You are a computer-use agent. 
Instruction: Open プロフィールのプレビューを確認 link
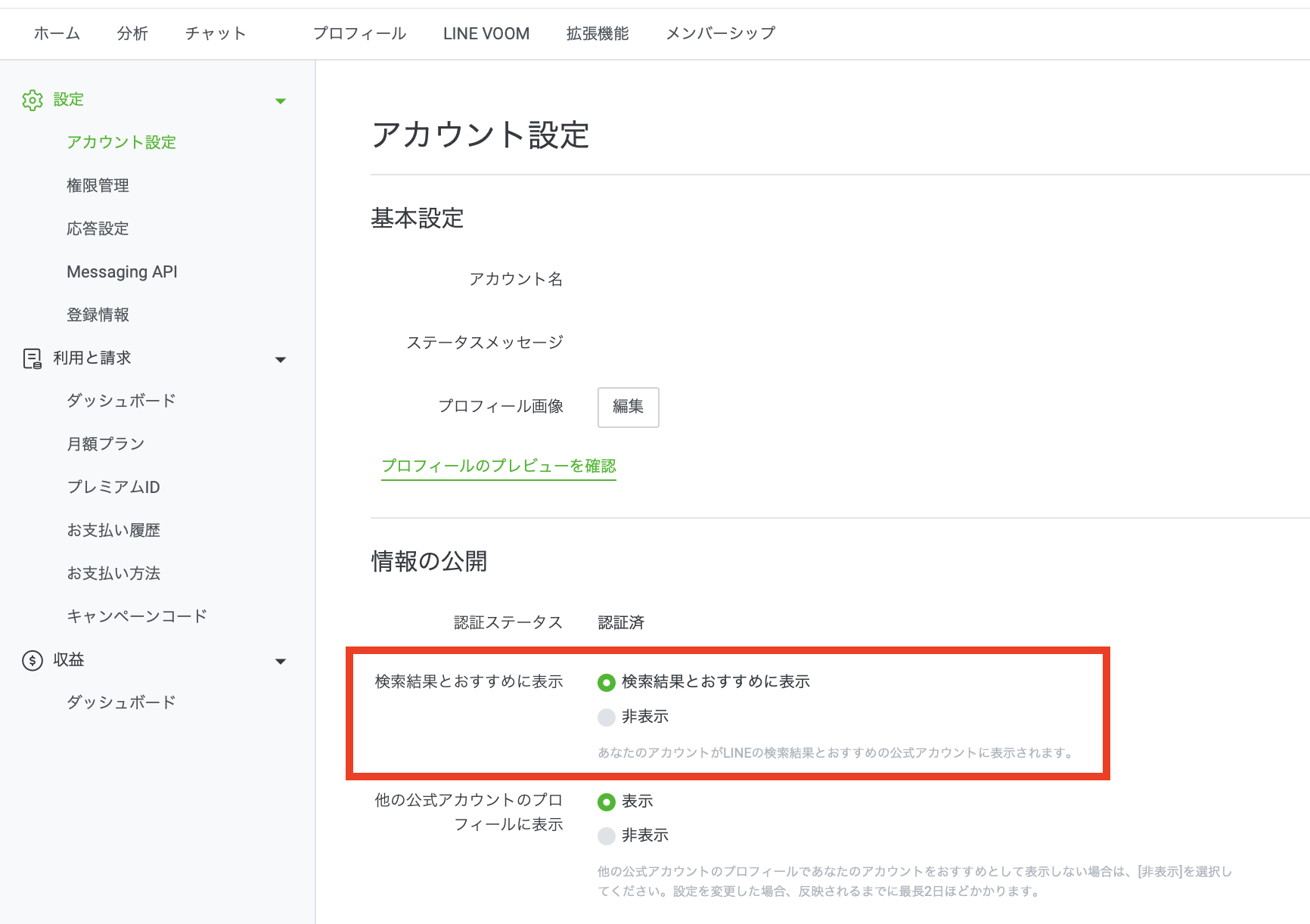tap(498, 467)
